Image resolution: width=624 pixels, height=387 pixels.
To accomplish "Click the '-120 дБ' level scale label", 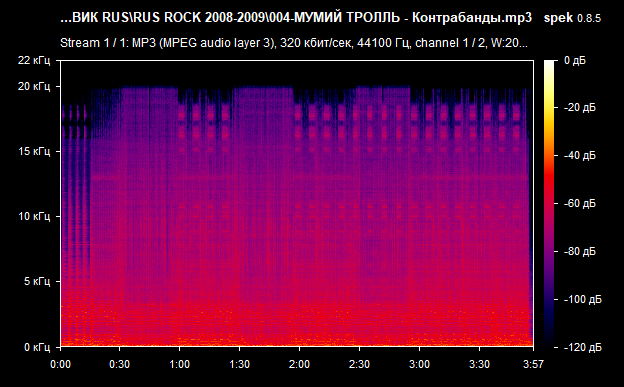I will pyautogui.click(x=583, y=347).
